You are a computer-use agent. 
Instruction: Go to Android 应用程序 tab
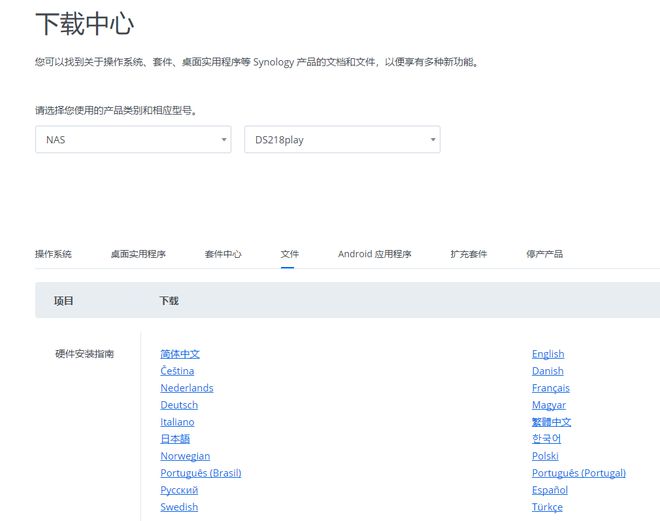click(374, 254)
